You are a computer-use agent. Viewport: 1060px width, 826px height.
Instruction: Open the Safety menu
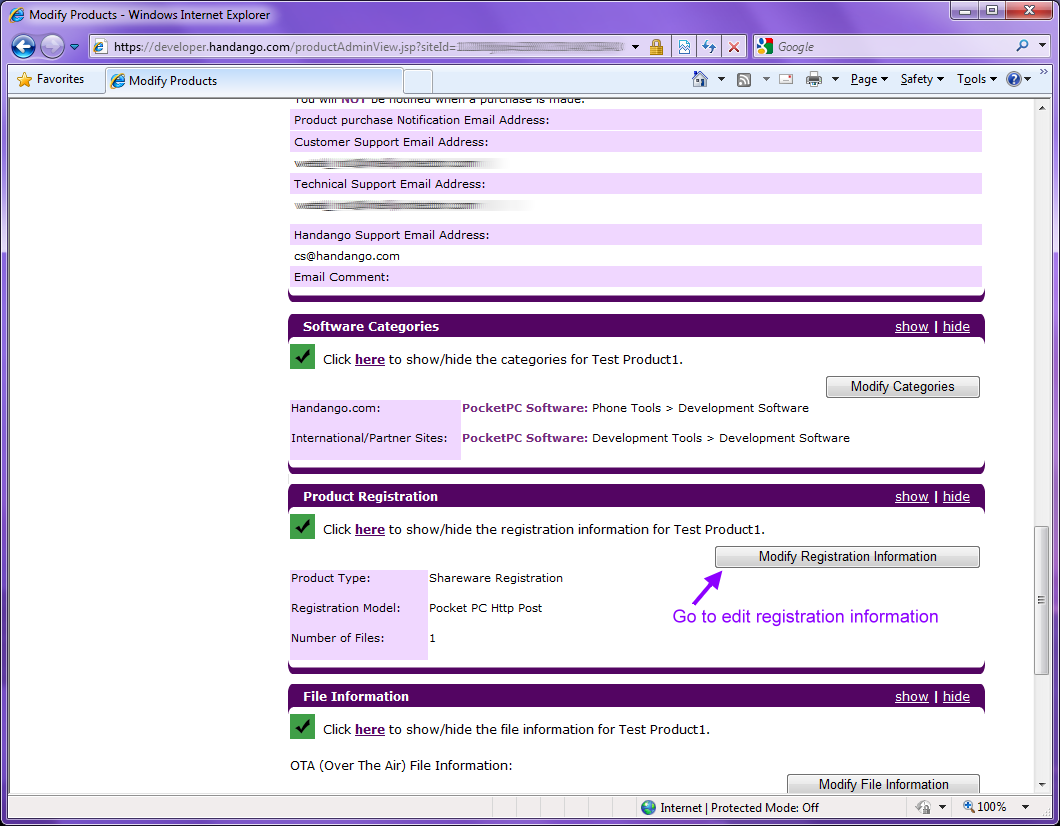(x=922, y=79)
